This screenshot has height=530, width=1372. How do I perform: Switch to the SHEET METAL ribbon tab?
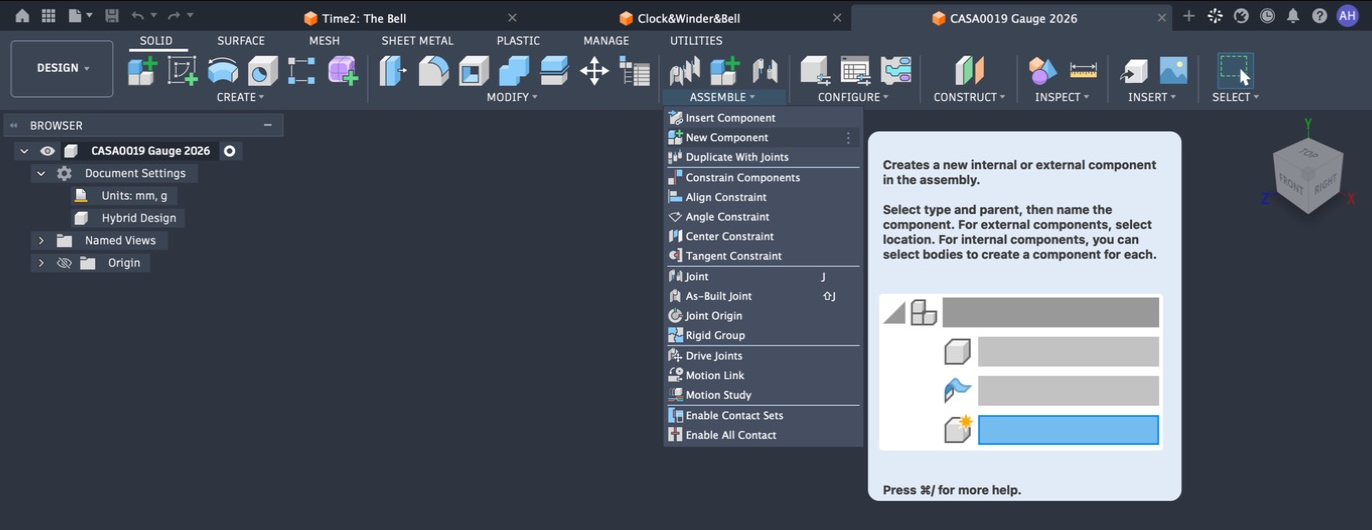point(417,41)
